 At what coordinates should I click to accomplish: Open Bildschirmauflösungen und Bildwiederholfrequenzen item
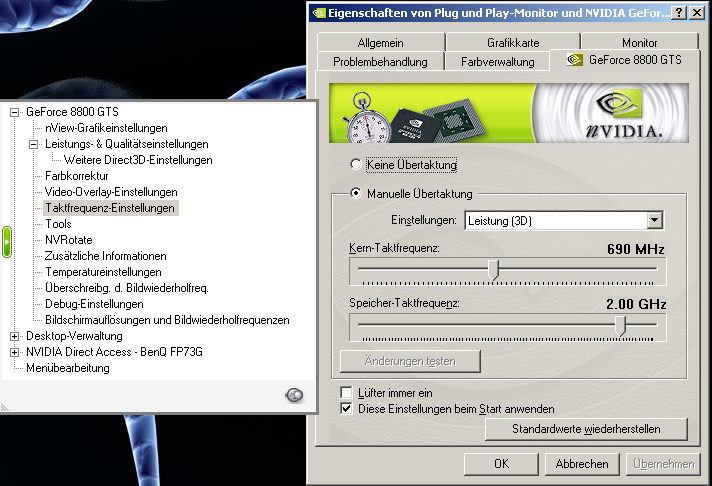[x=167, y=320]
